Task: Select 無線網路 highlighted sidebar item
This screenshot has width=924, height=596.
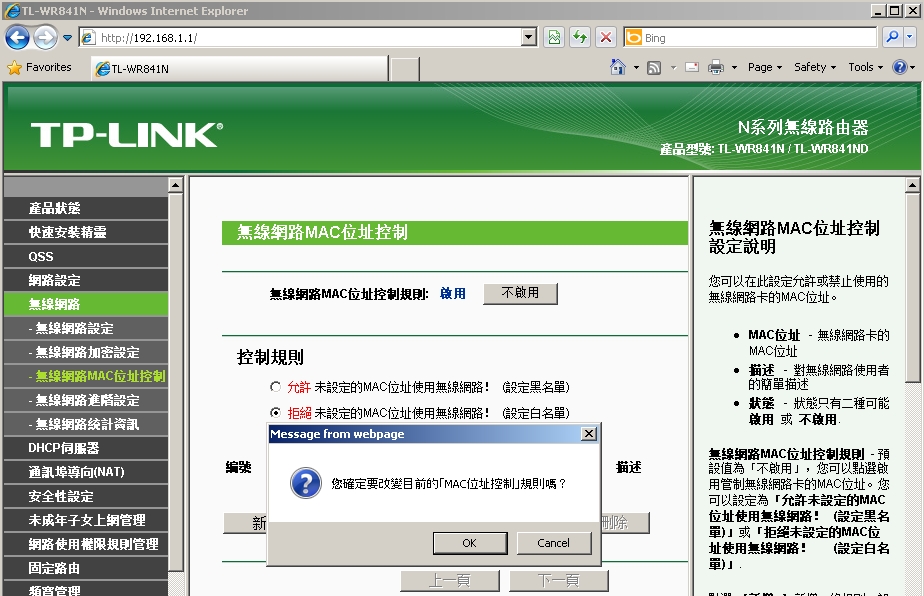Action: coord(85,304)
